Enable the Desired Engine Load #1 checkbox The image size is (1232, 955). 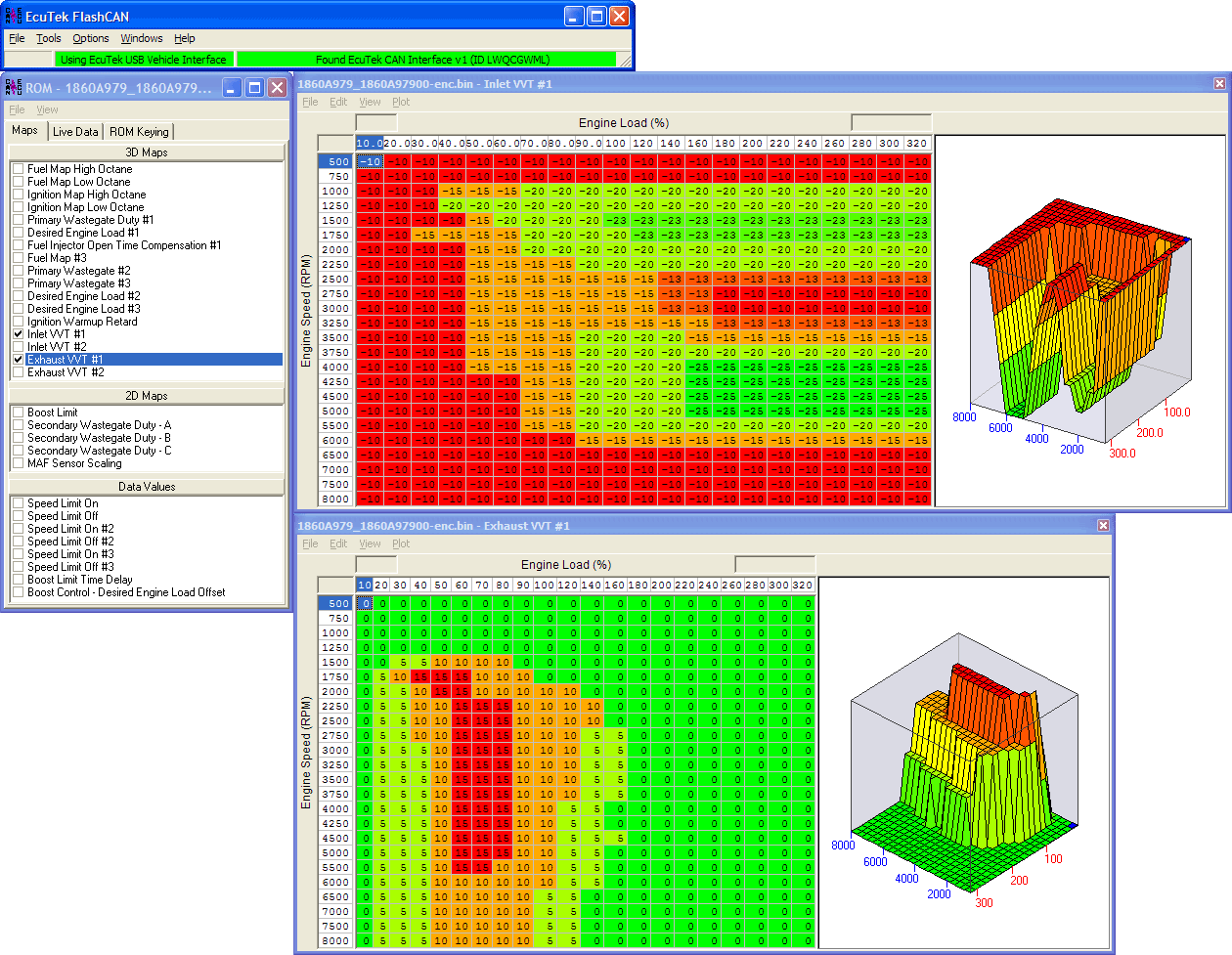pyautogui.click(x=19, y=233)
